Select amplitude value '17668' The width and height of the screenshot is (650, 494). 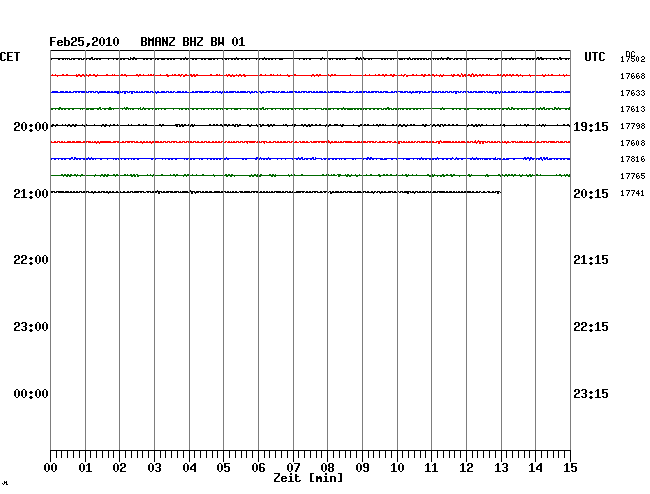coord(633,76)
